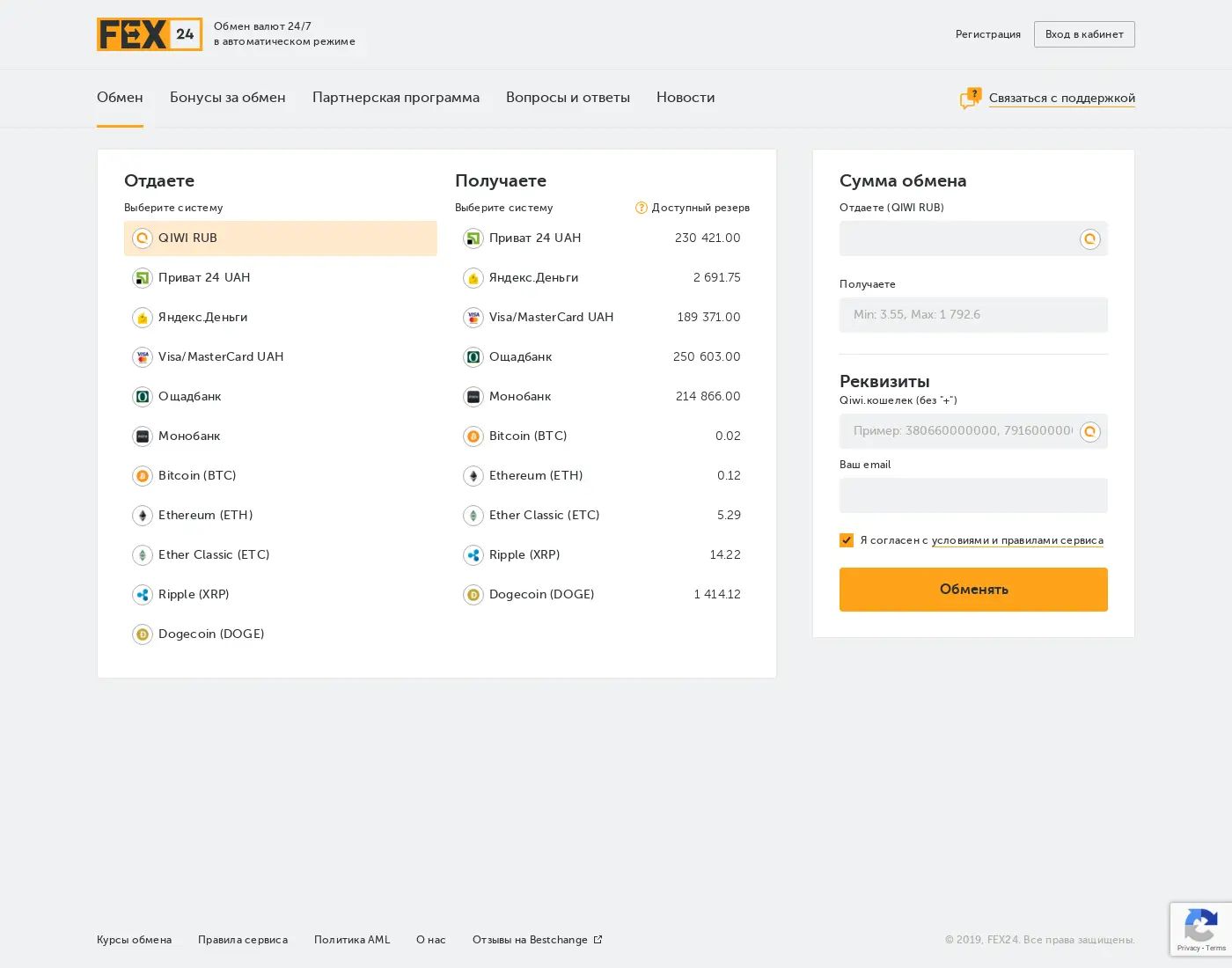1232x968 pixels.
Task: Click the Обменять button
Action: point(973,590)
